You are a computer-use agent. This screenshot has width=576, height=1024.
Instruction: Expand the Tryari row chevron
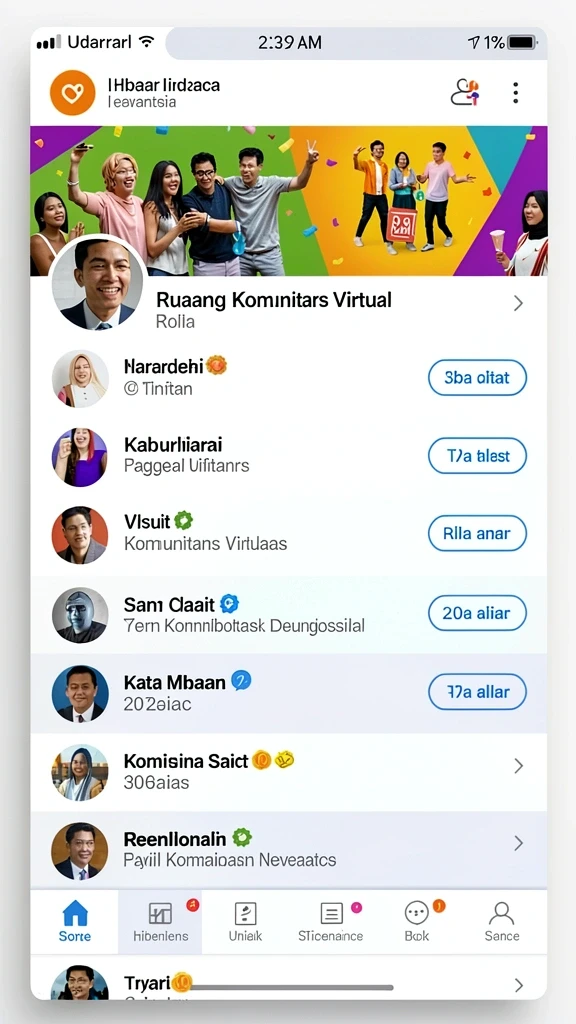pyautogui.click(x=519, y=985)
